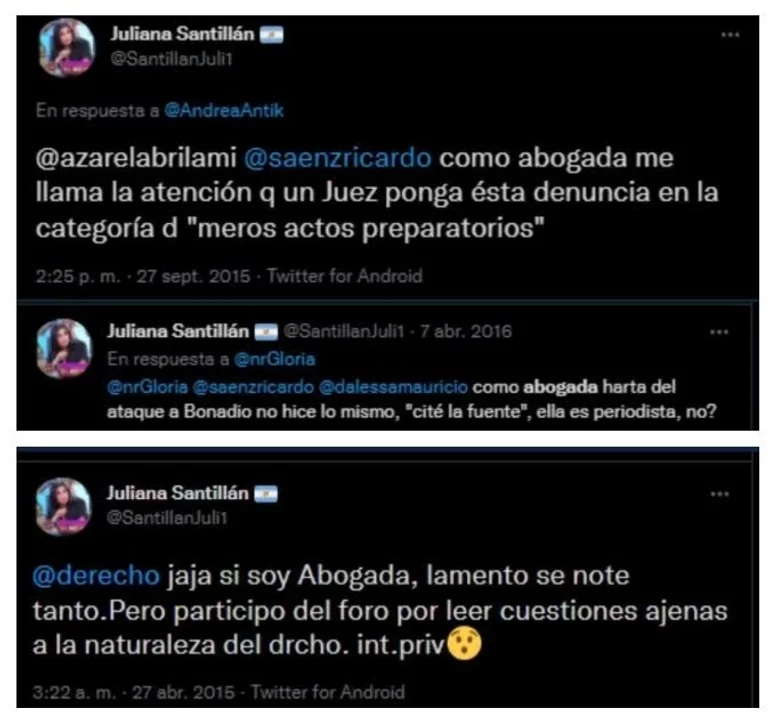Click Twitter for Android on bottom tweet

(328, 693)
